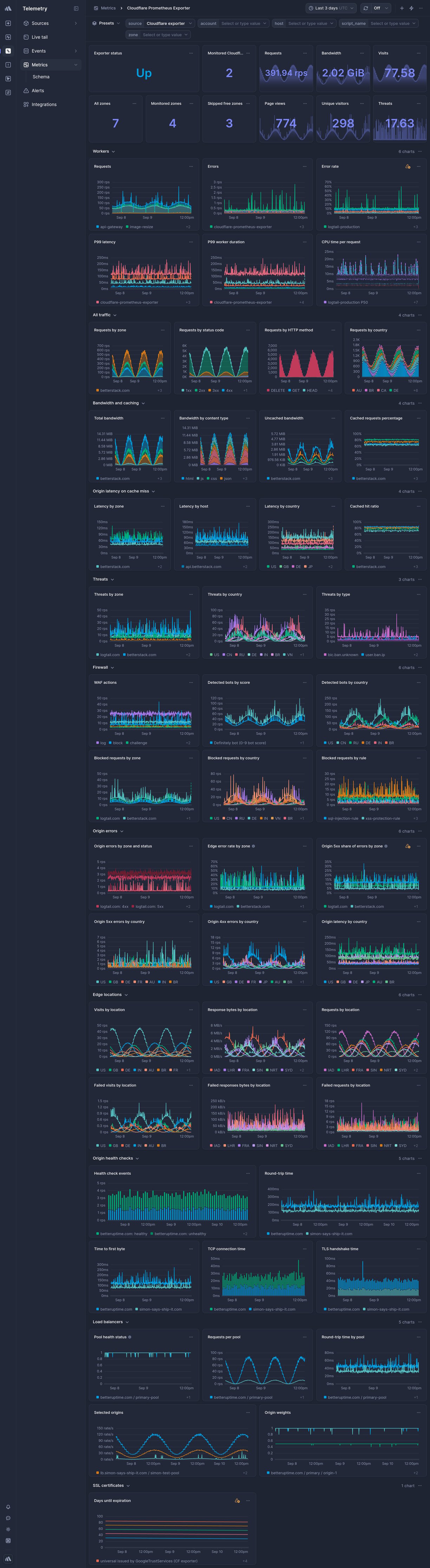Click the alert icon on Error rate chart
The width and height of the screenshot is (430, 1568).
[408, 166]
